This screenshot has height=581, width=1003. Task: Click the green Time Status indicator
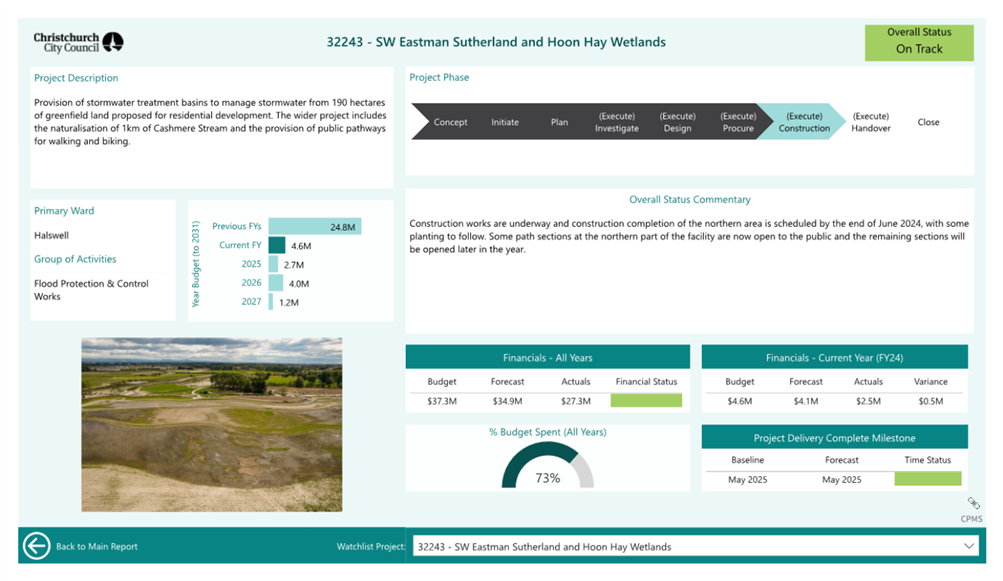[x=928, y=479]
